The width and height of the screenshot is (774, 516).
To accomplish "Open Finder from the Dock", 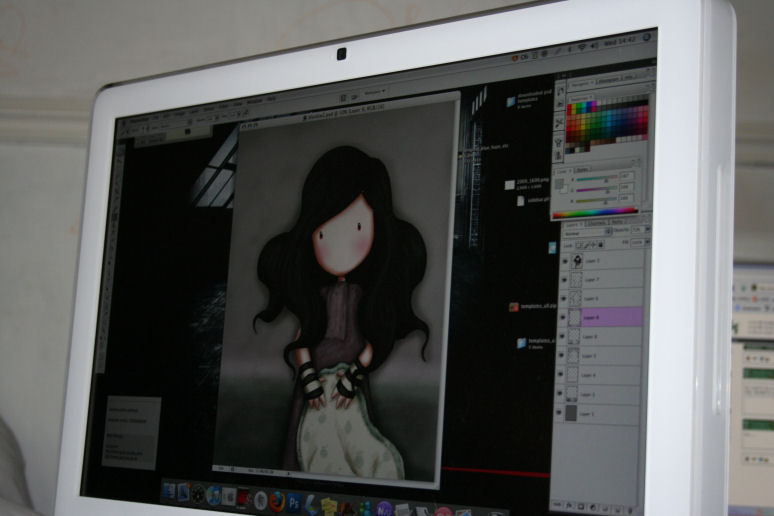I will click(x=168, y=491).
